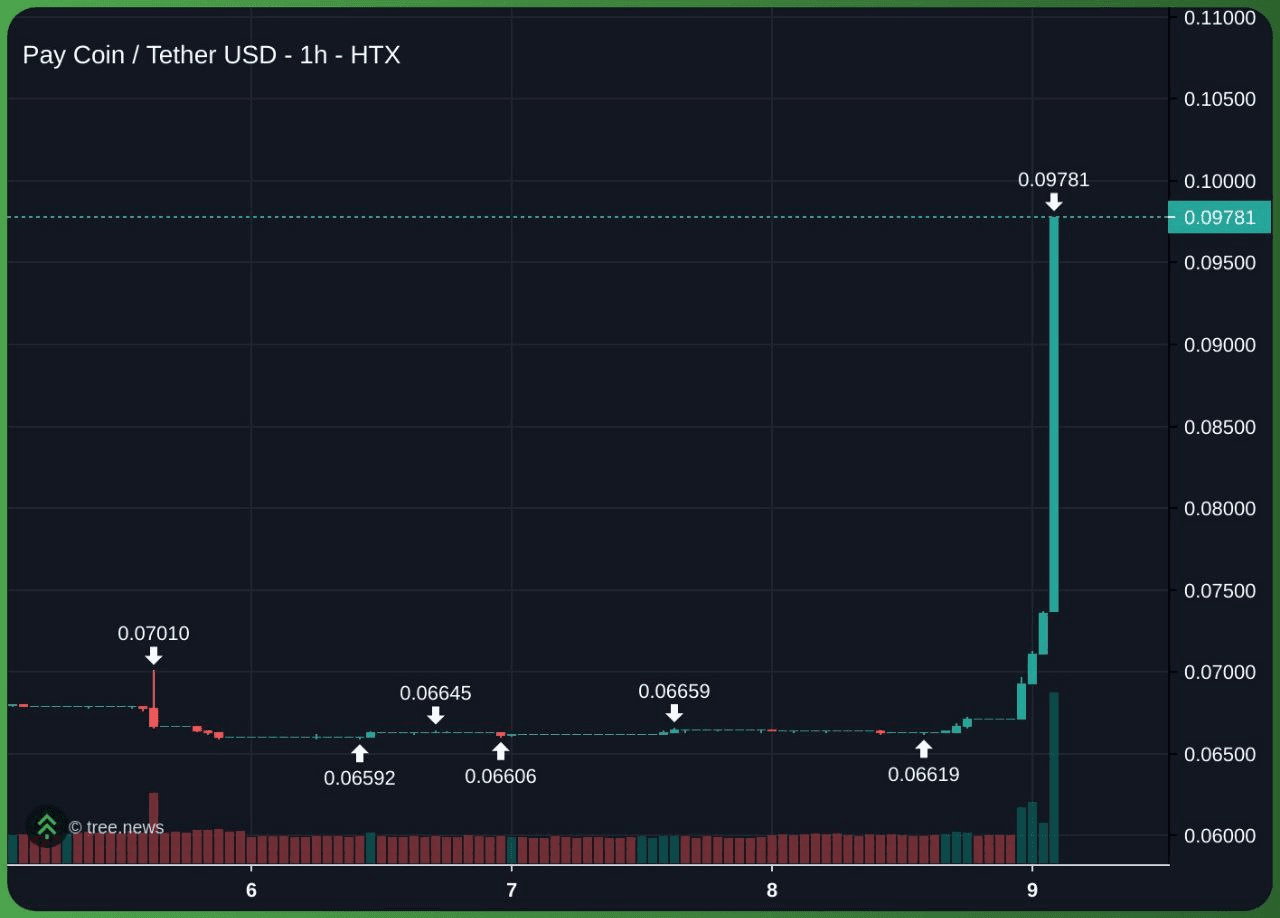Click the 0.06659 price annotation
This screenshot has height=918, width=1280.
pyautogui.click(x=674, y=691)
